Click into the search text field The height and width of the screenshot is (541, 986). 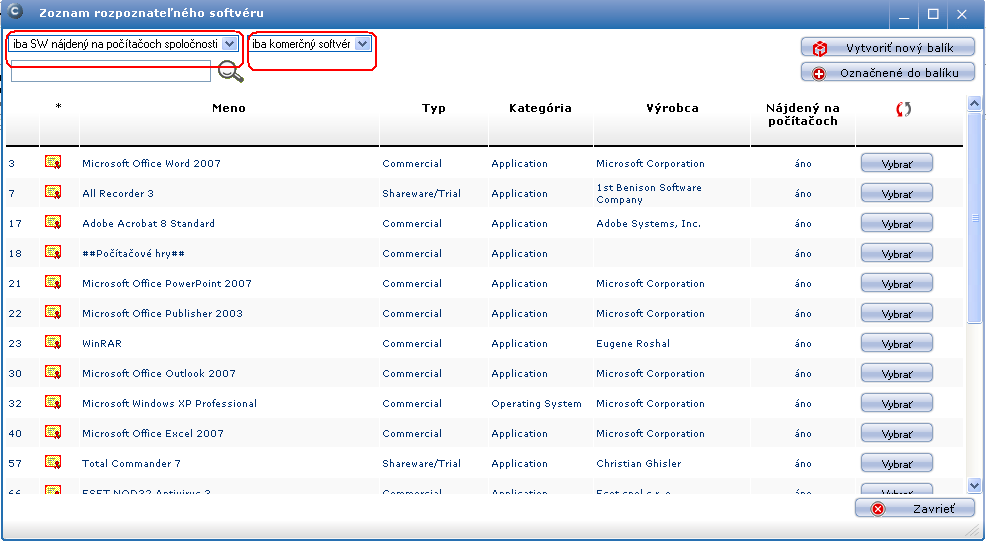[111, 71]
